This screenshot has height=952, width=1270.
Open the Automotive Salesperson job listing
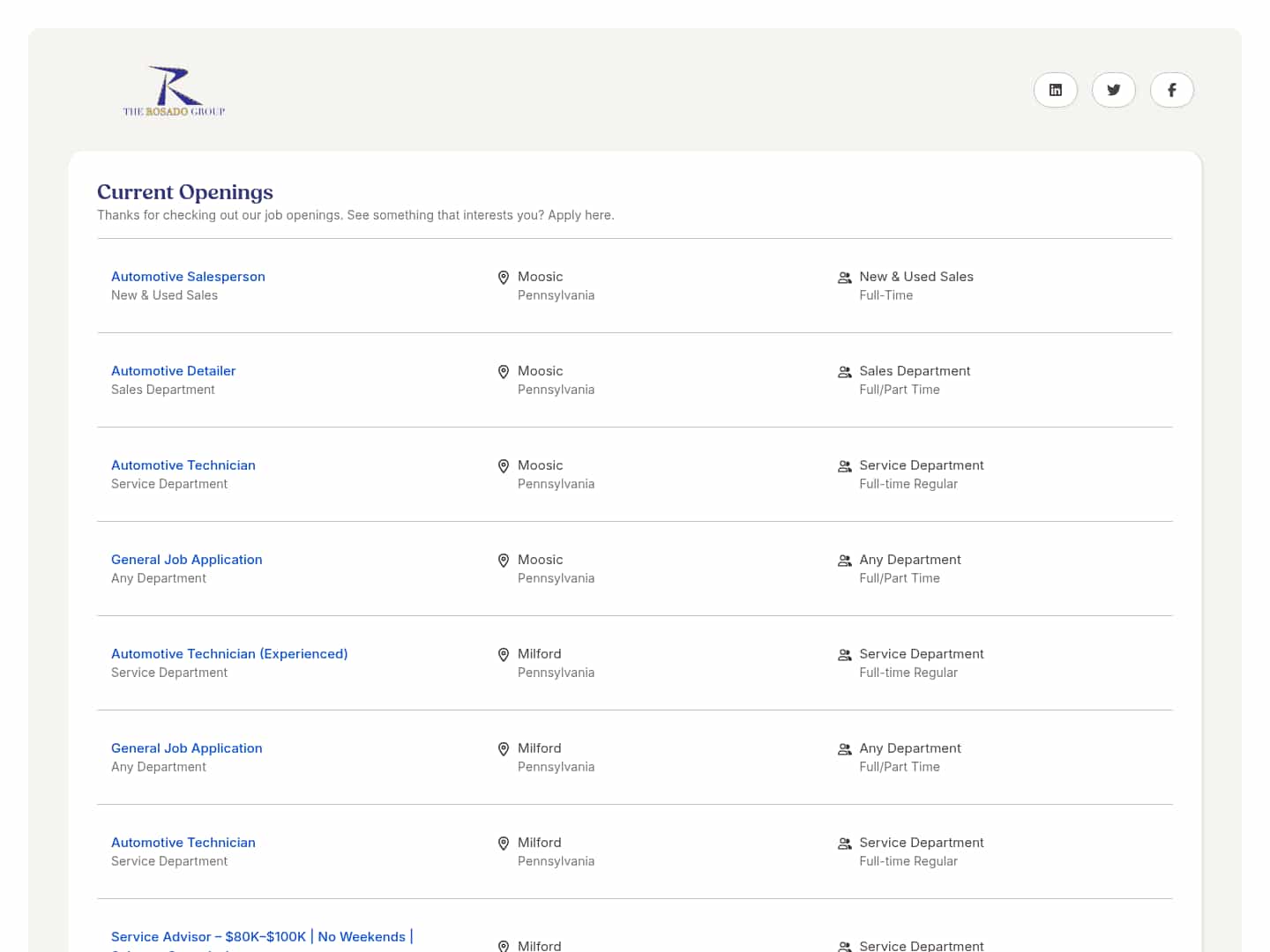[x=188, y=277]
